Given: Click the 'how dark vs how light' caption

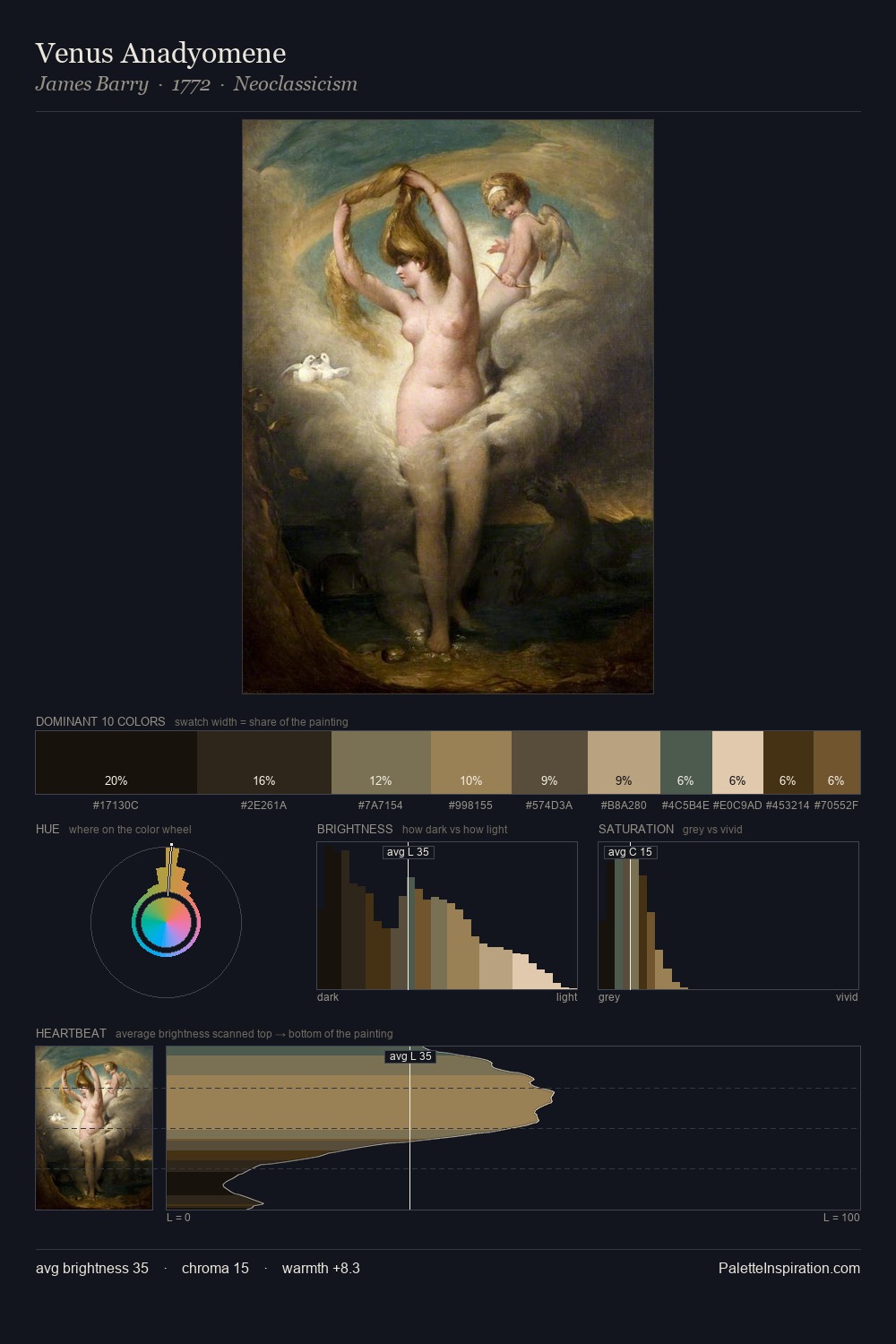Looking at the screenshot, I should pyautogui.click(x=455, y=830).
